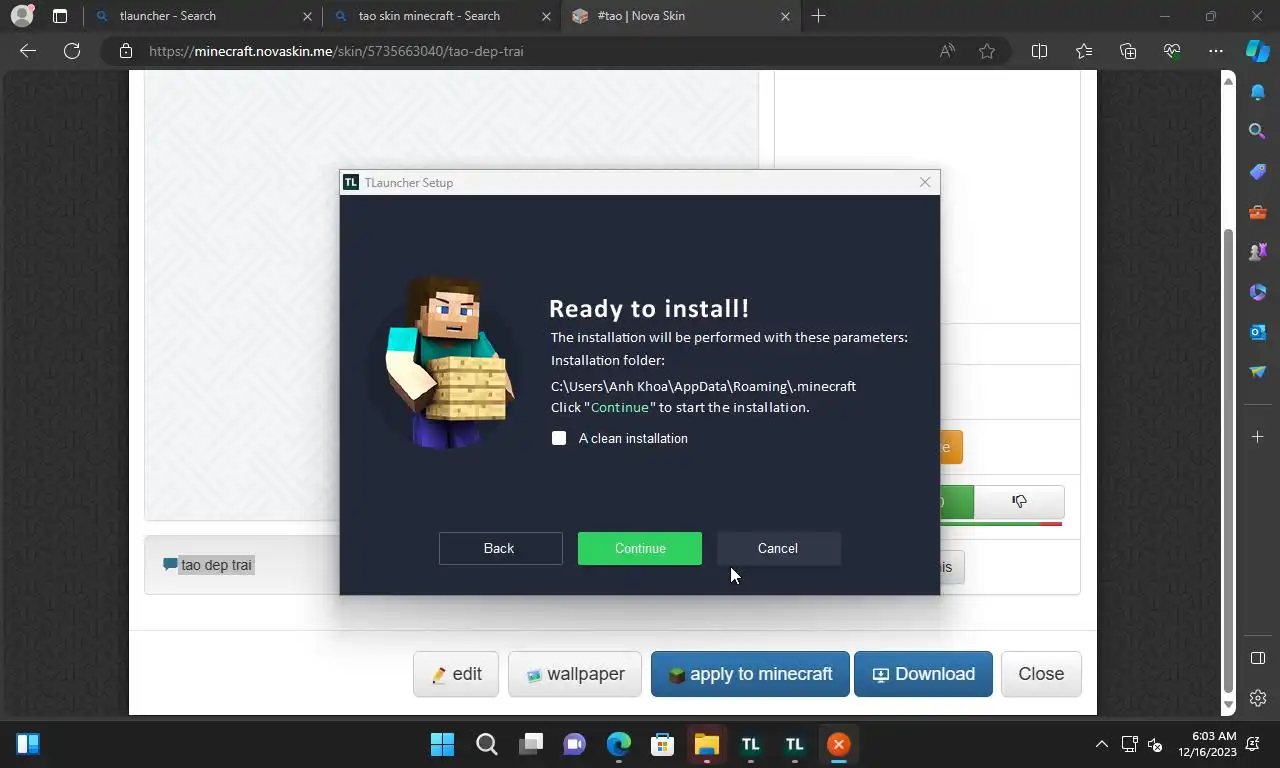The height and width of the screenshot is (768, 1280).
Task: Click the 'tao dep trai' skin title
Action: tap(216, 565)
